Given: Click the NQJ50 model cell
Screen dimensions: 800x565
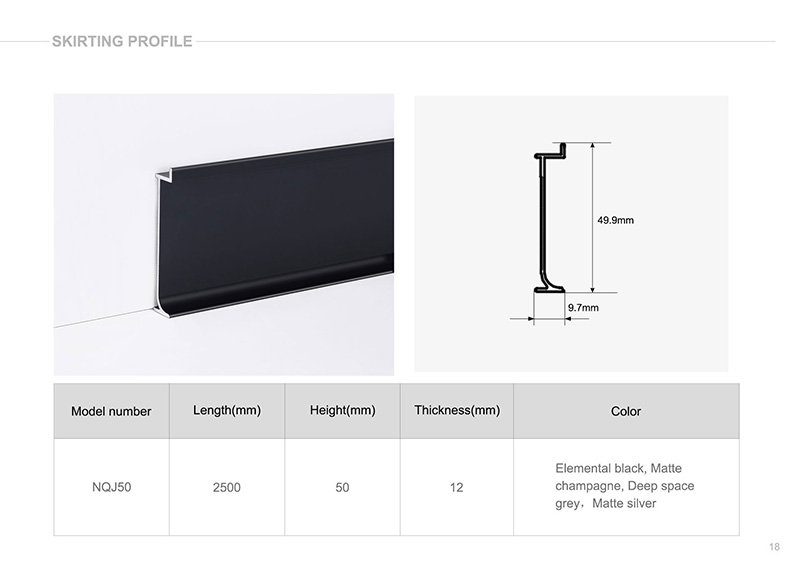Looking at the screenshot, I should click(111, 487).
